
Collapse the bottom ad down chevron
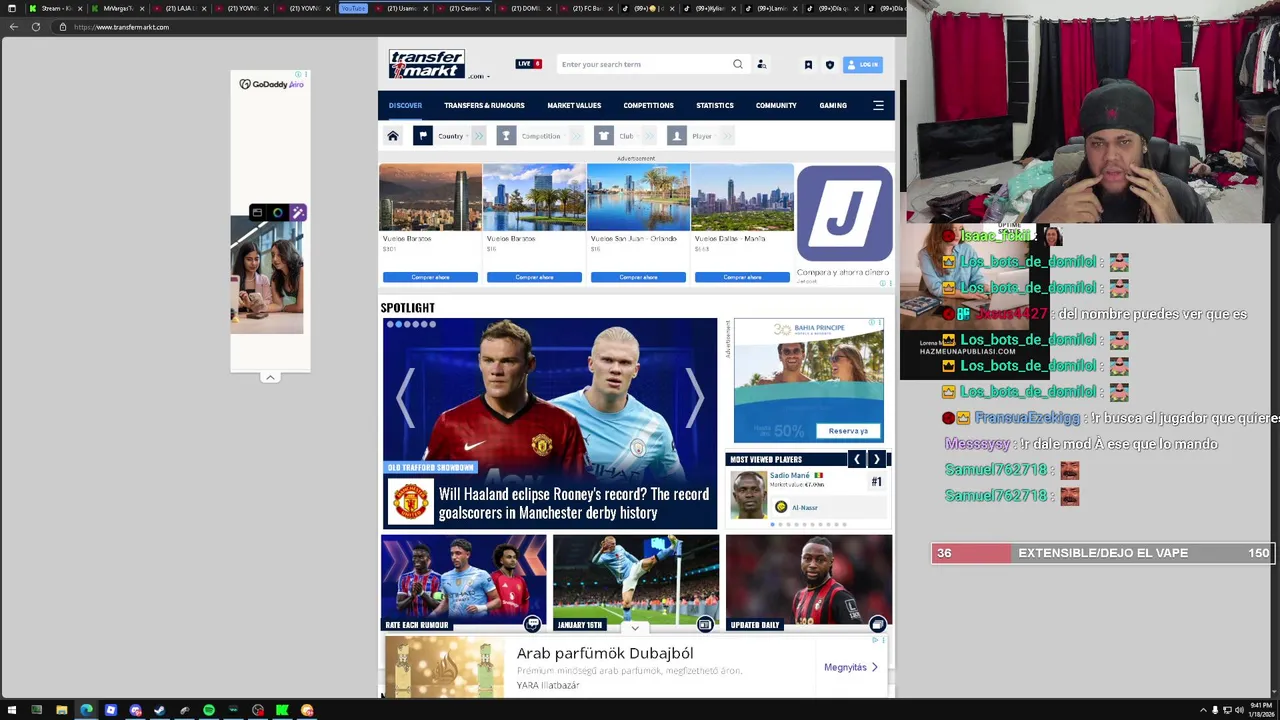pyautogui.click(x=635, y=628)
